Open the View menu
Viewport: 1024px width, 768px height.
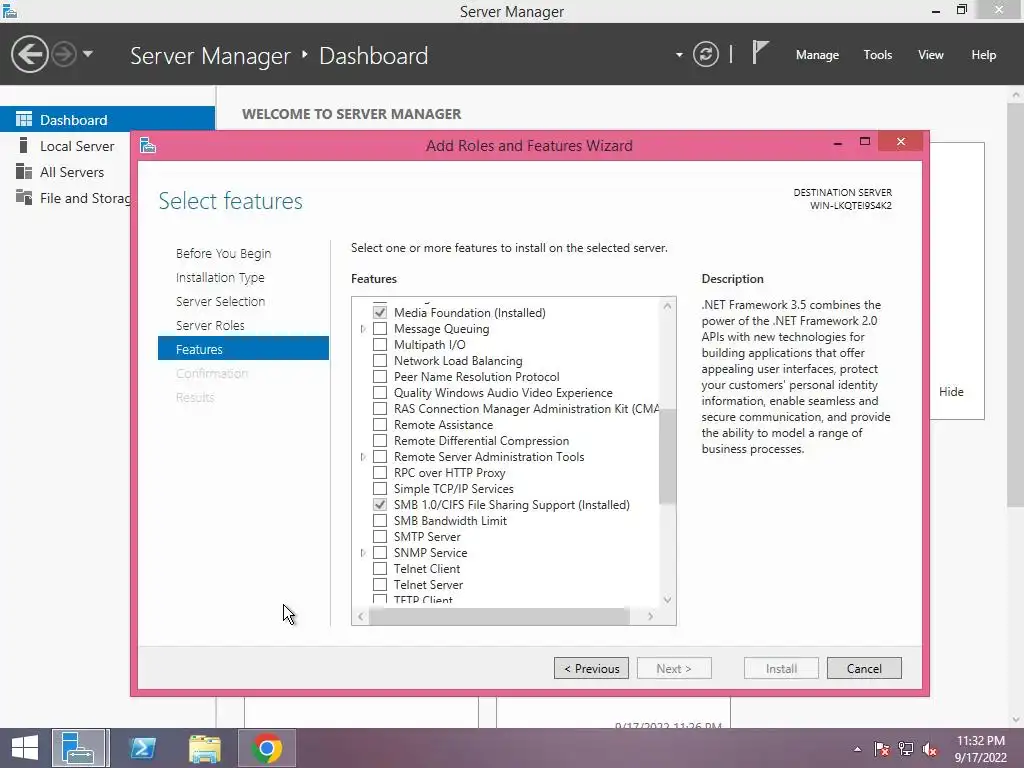point(931,55)
